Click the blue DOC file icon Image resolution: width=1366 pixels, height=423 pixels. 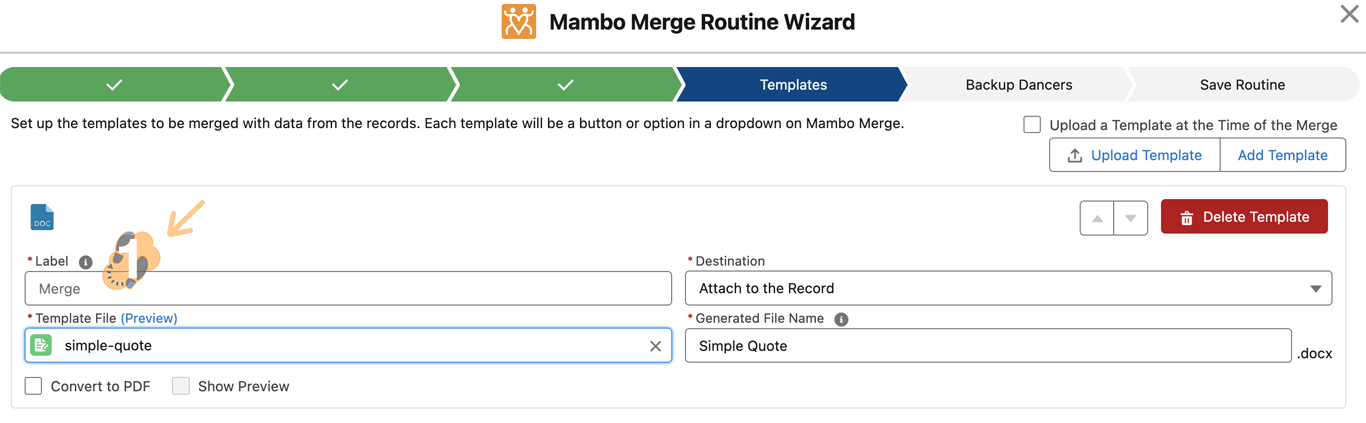[x=42, y=217]
